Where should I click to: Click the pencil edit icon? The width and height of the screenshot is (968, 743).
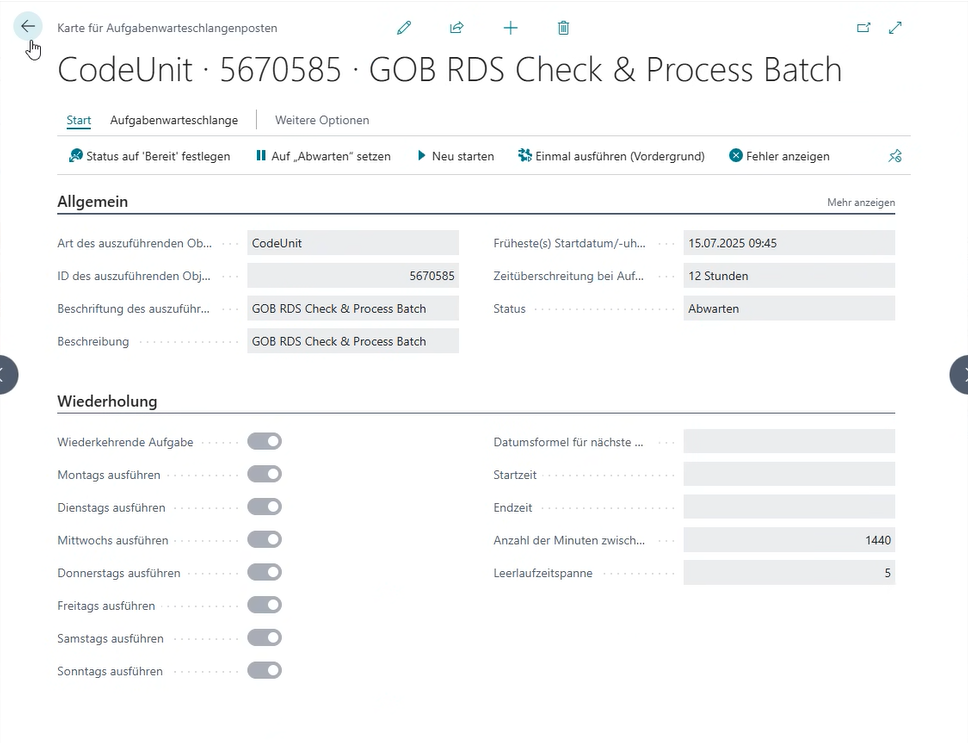[404, 28]
